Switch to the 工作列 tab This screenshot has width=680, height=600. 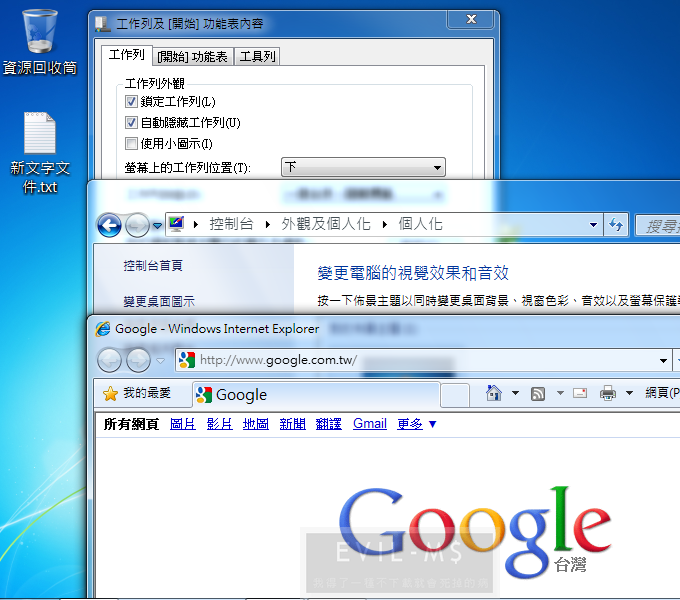point(127,55)
